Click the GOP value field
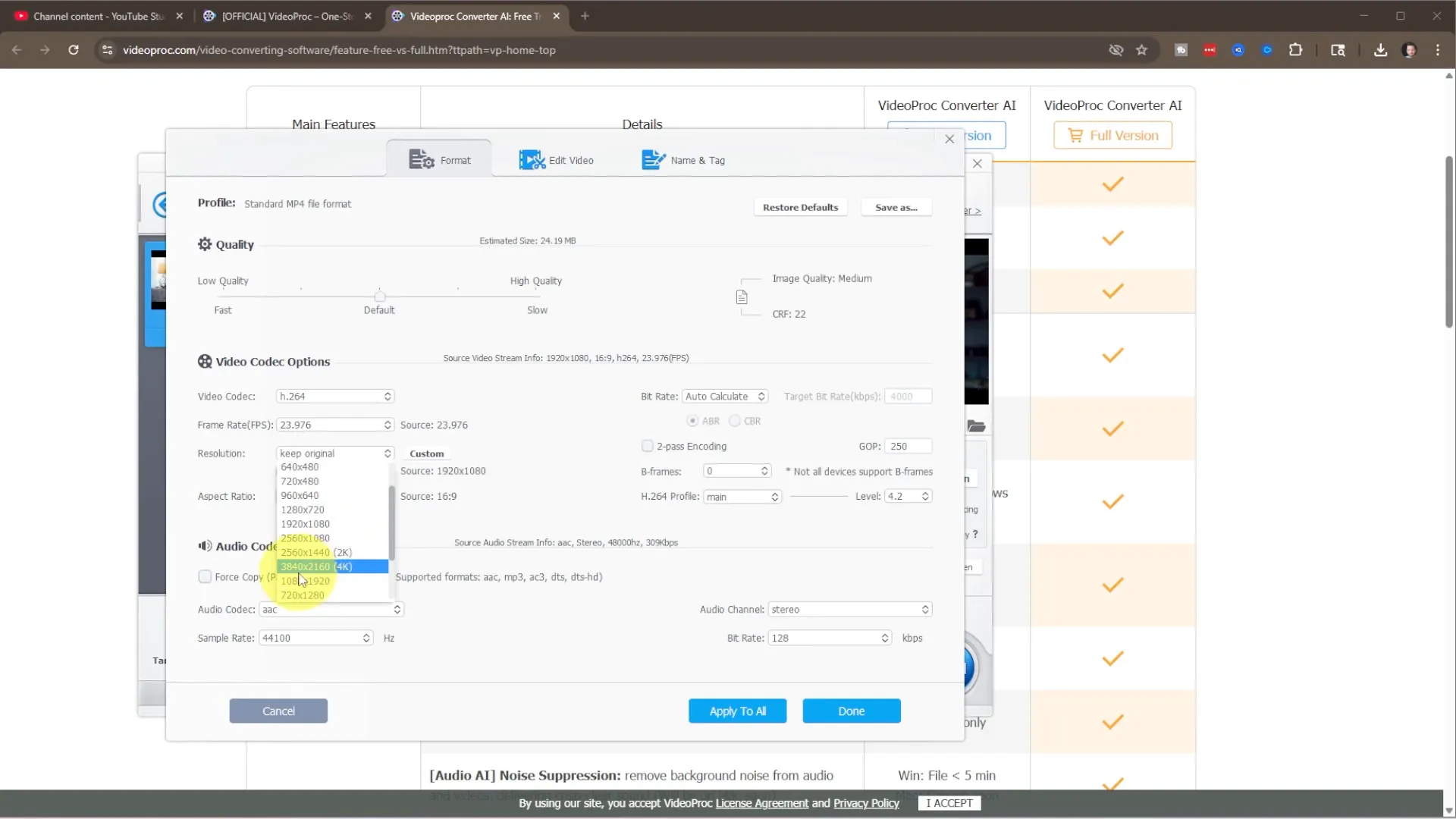 click(x=908, y=446)
